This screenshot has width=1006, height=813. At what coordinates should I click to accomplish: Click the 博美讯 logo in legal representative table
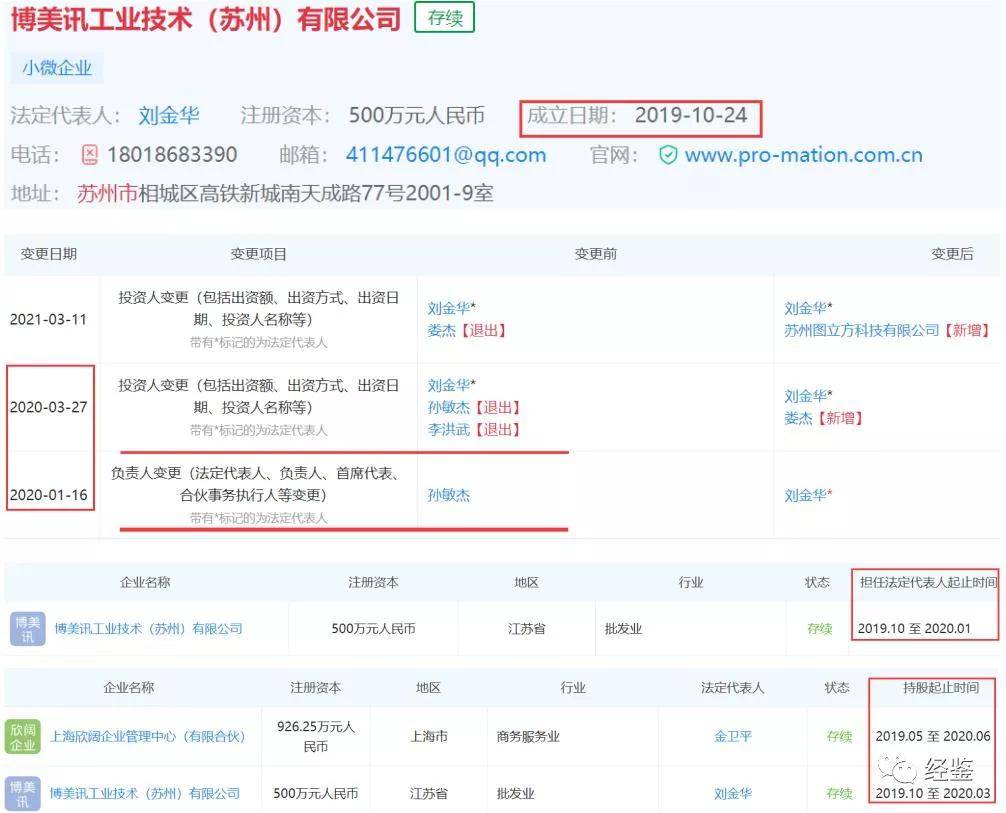[x=28, y=629]
